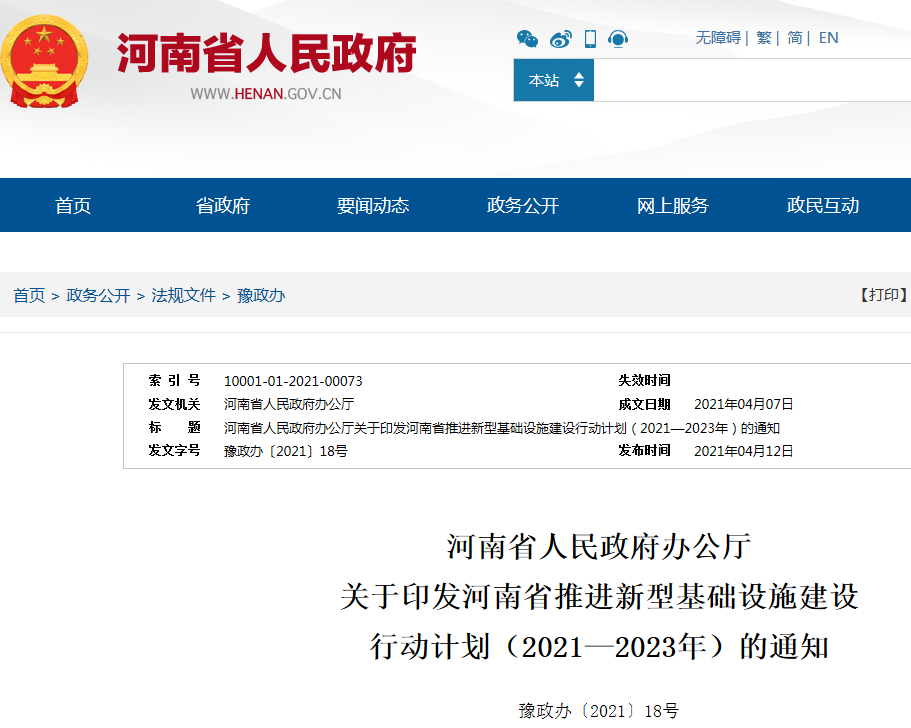Image resolution: width=911 pixels, height=728 pixels.
Task: Click the headset smart assistant icon
Action: [x=618, y=39]
